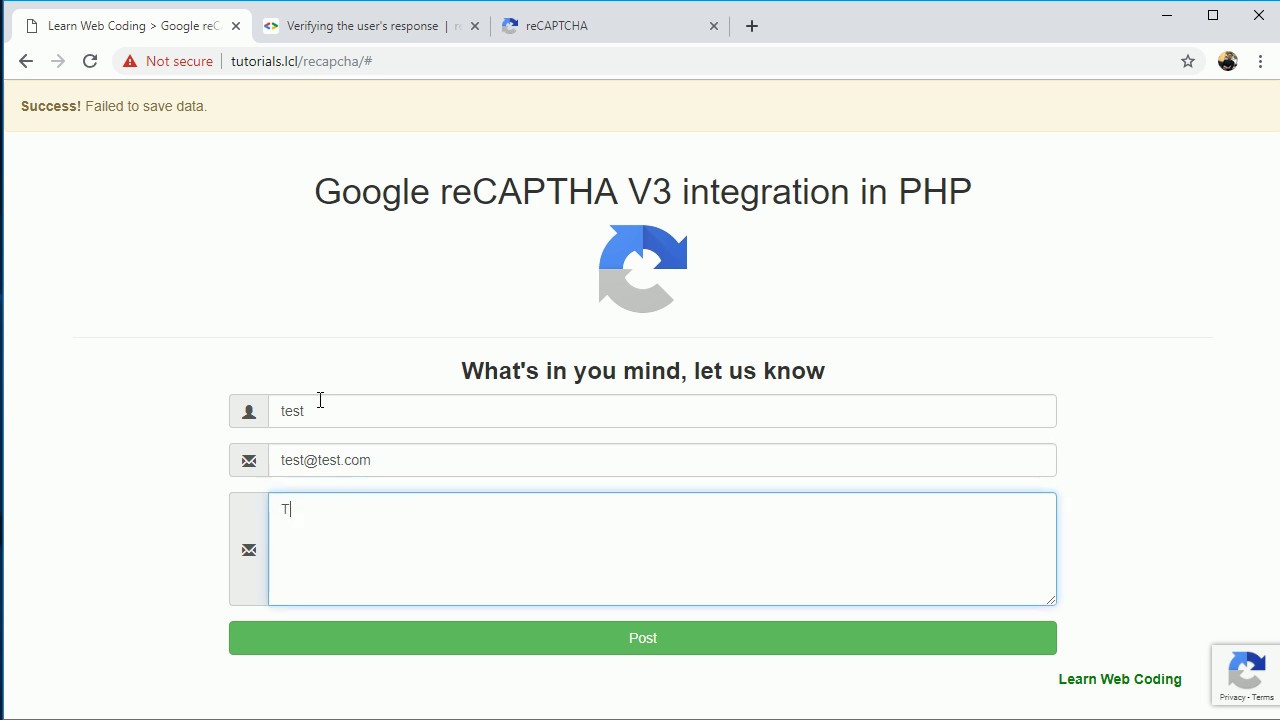The image size is (1280, 720).
Task: Reload the page with the refresh icon
Action: (90, 61)
